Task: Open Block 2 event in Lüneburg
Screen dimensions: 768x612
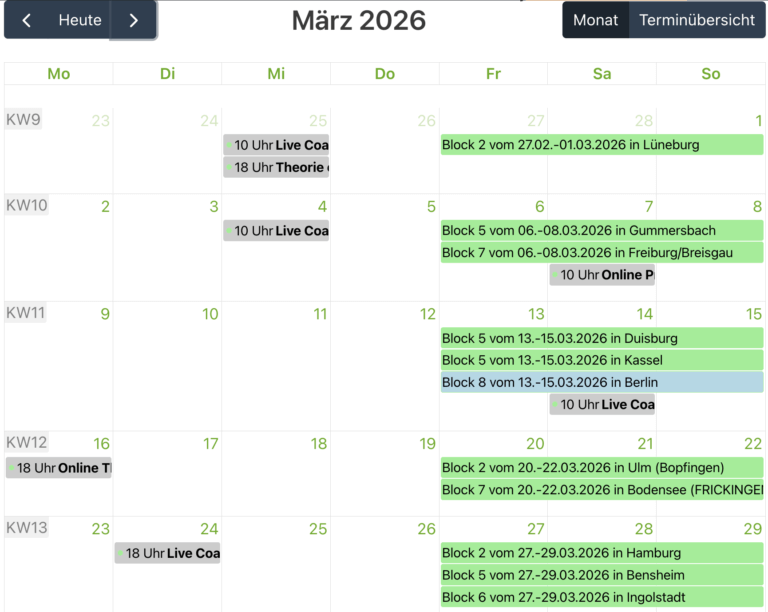Action: pyautogui.click(x=601, y=145)
